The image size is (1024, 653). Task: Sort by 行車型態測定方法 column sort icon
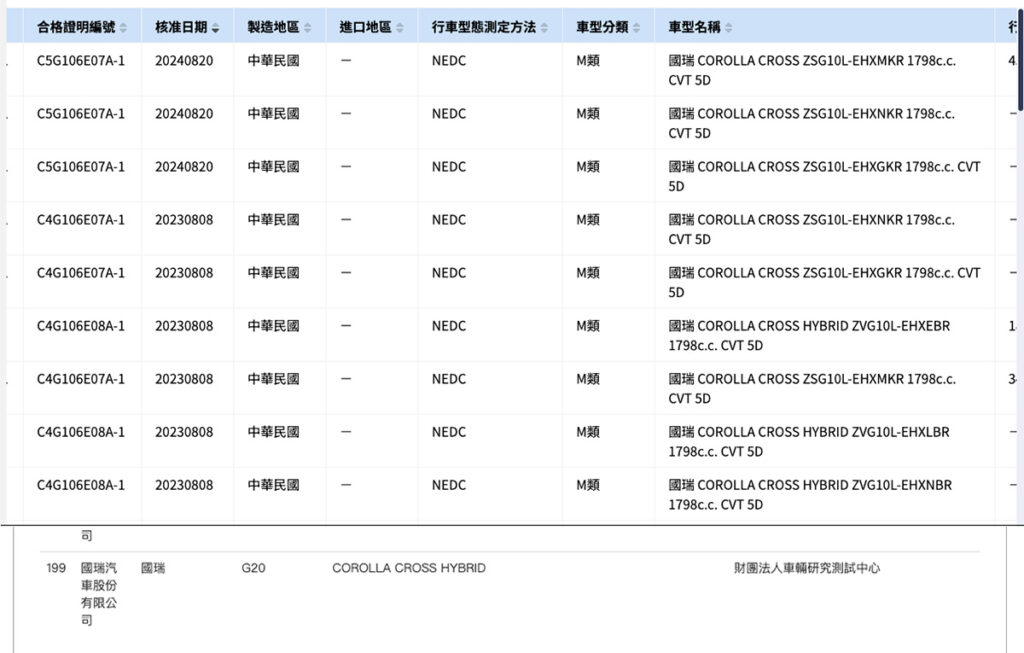544,27
